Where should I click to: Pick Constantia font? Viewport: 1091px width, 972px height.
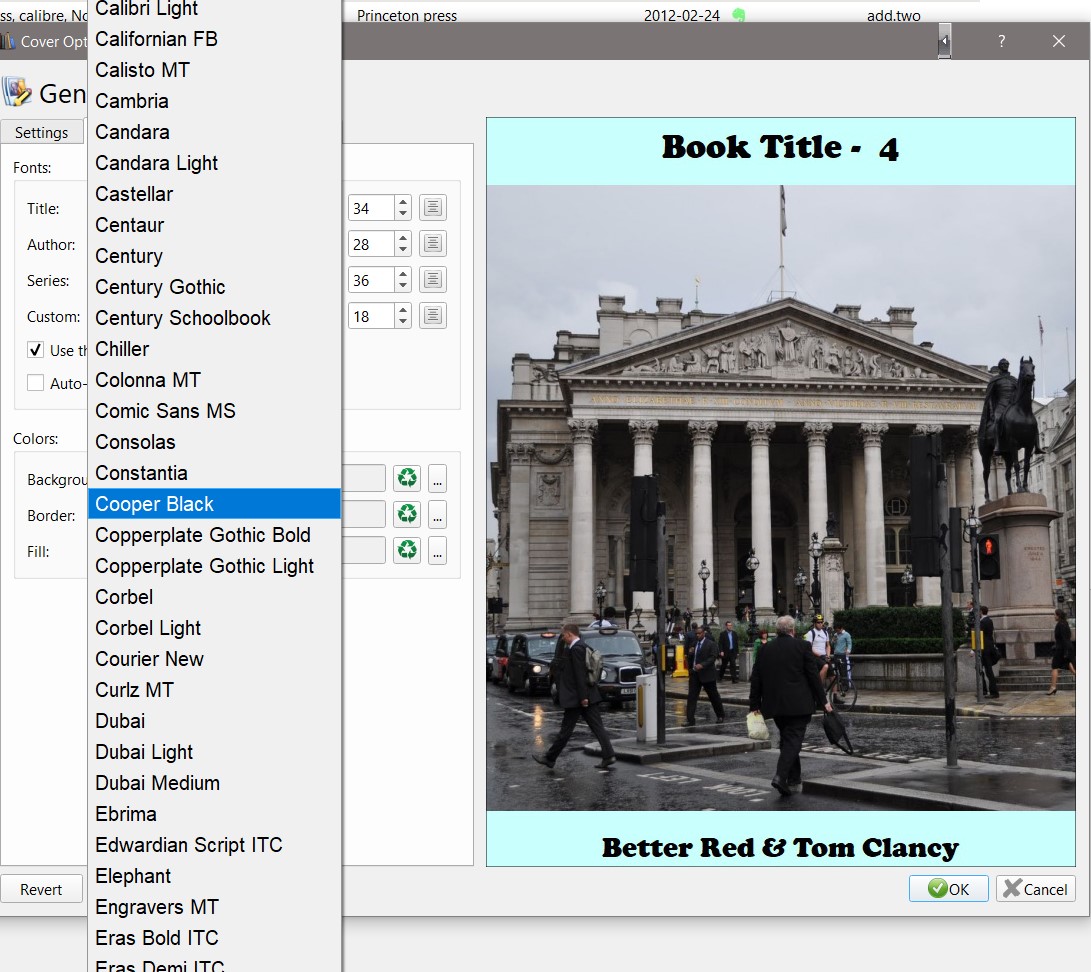click(214, 472)
